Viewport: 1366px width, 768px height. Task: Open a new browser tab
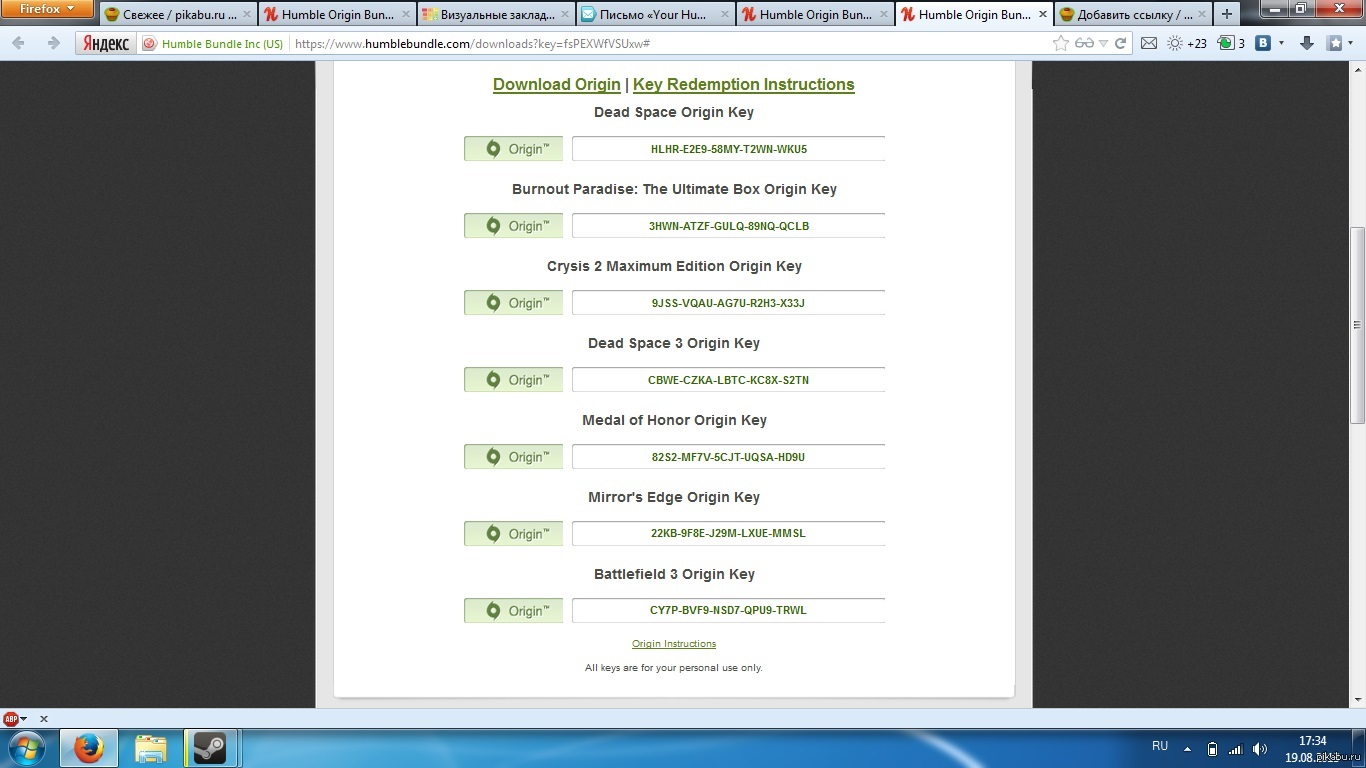point(1227,15)
